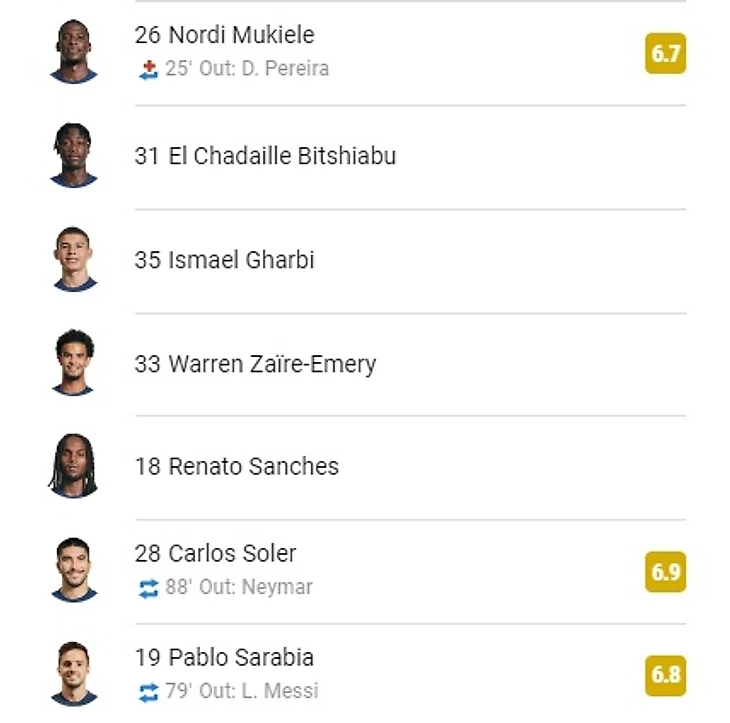
Task: Click Ismael Gharbi's player photo
Action: click(74, 259)
